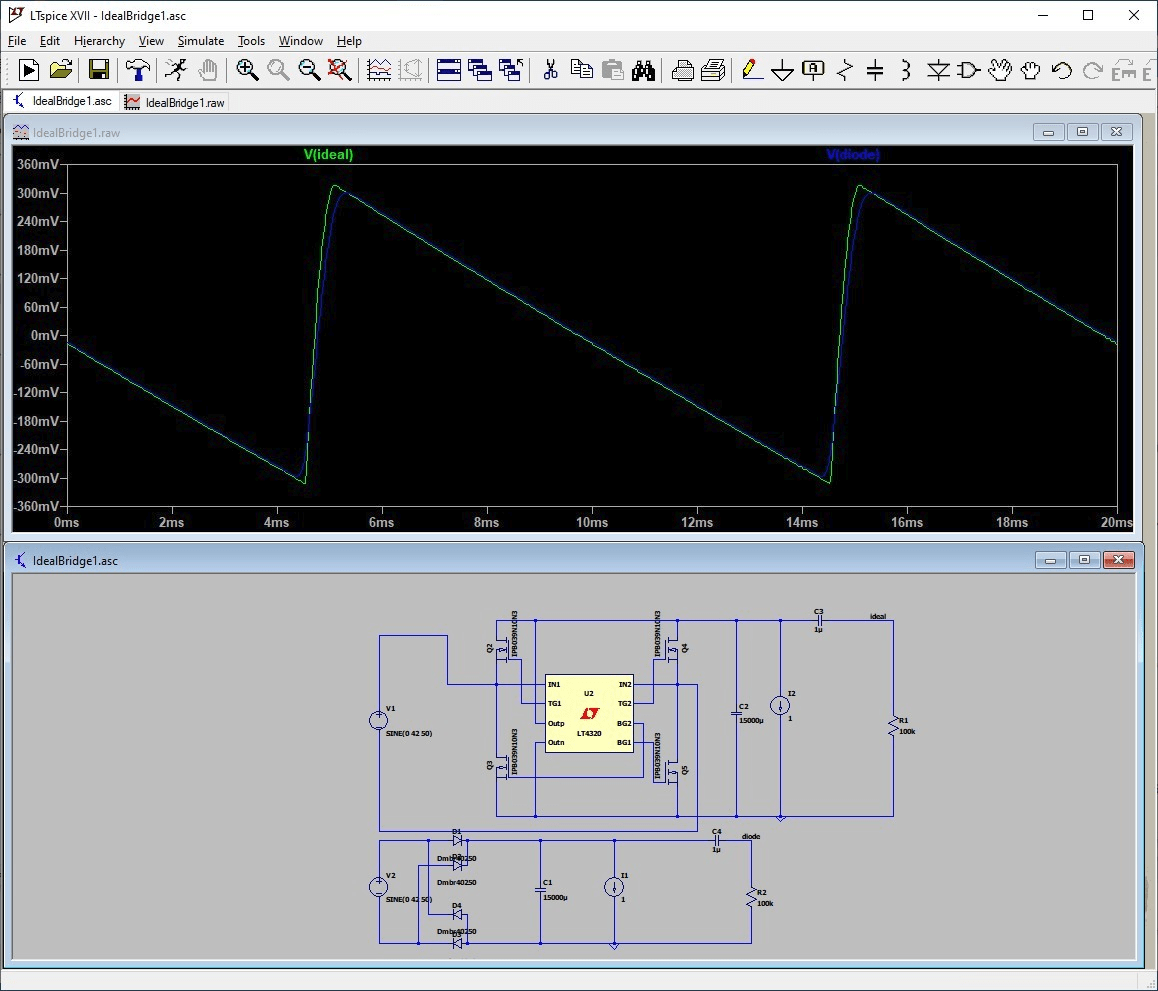Screen dimensions: 1158x991
Task: Click the pick visible traces plot icon
Action: pos(379,70)
